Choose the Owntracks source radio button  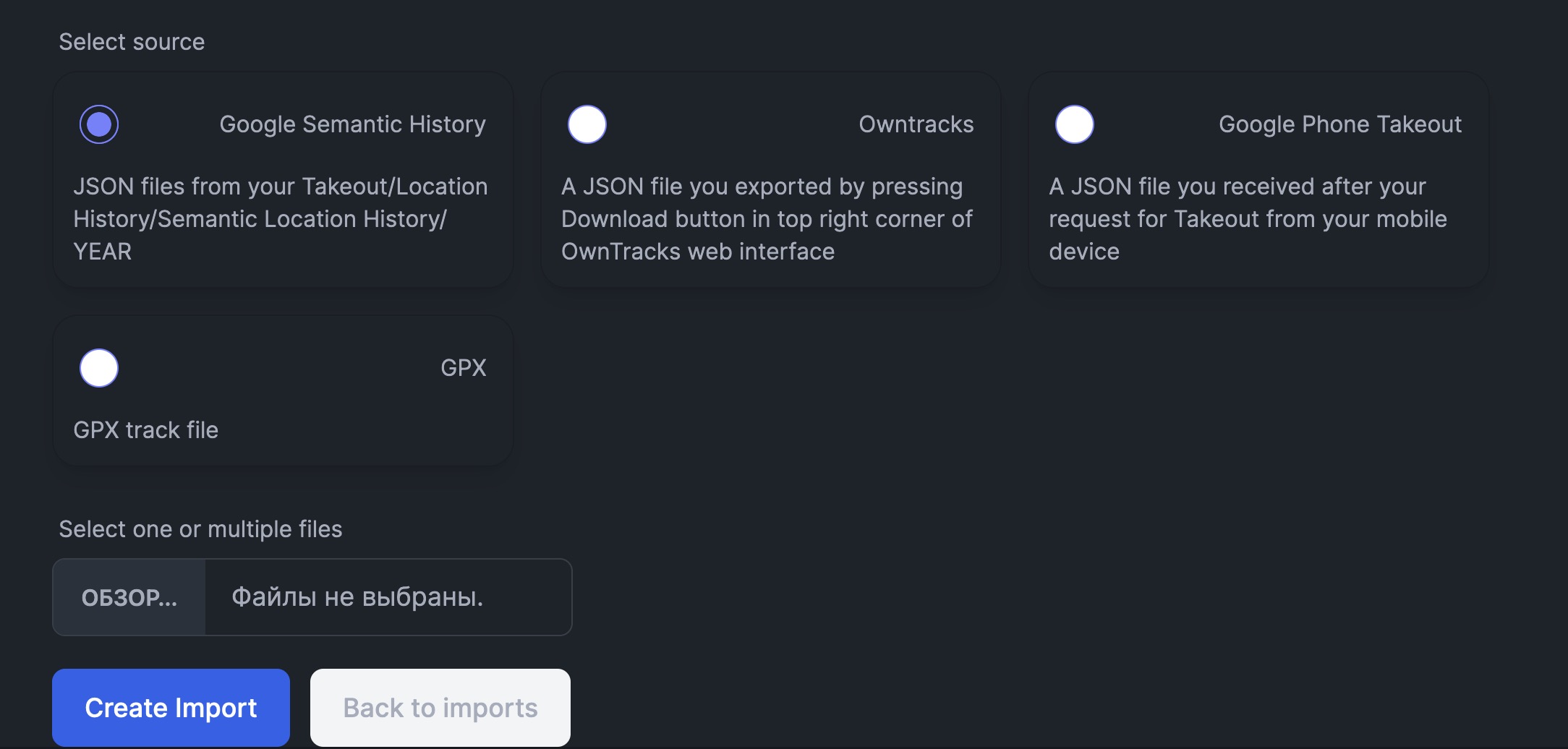coord(587,124)
